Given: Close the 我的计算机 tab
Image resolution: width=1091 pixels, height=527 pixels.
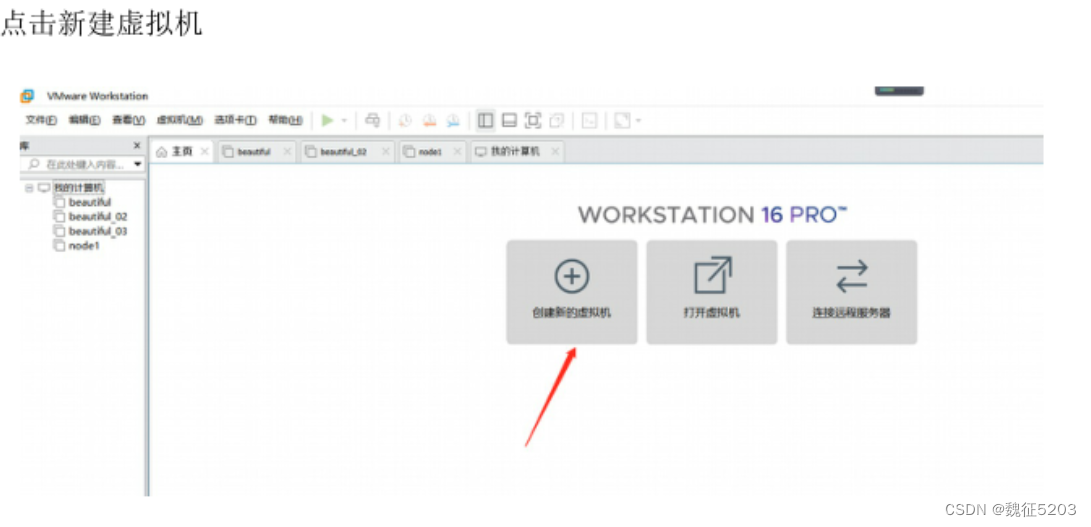Looking at the screenshot, I should [x=555, y=151].
